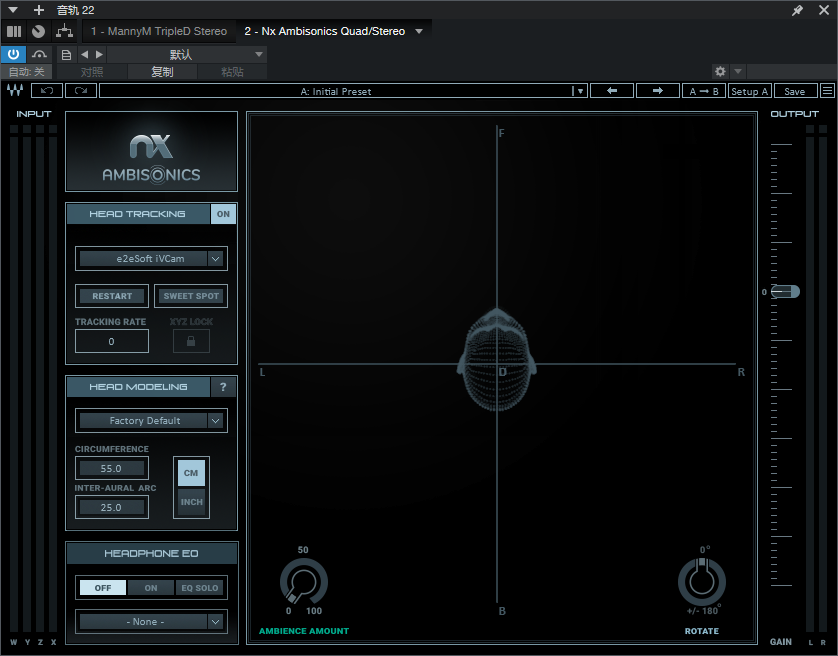Open the Waves hamburger menu icon
This screenshot has width=838, height=656.
(827, 91)
